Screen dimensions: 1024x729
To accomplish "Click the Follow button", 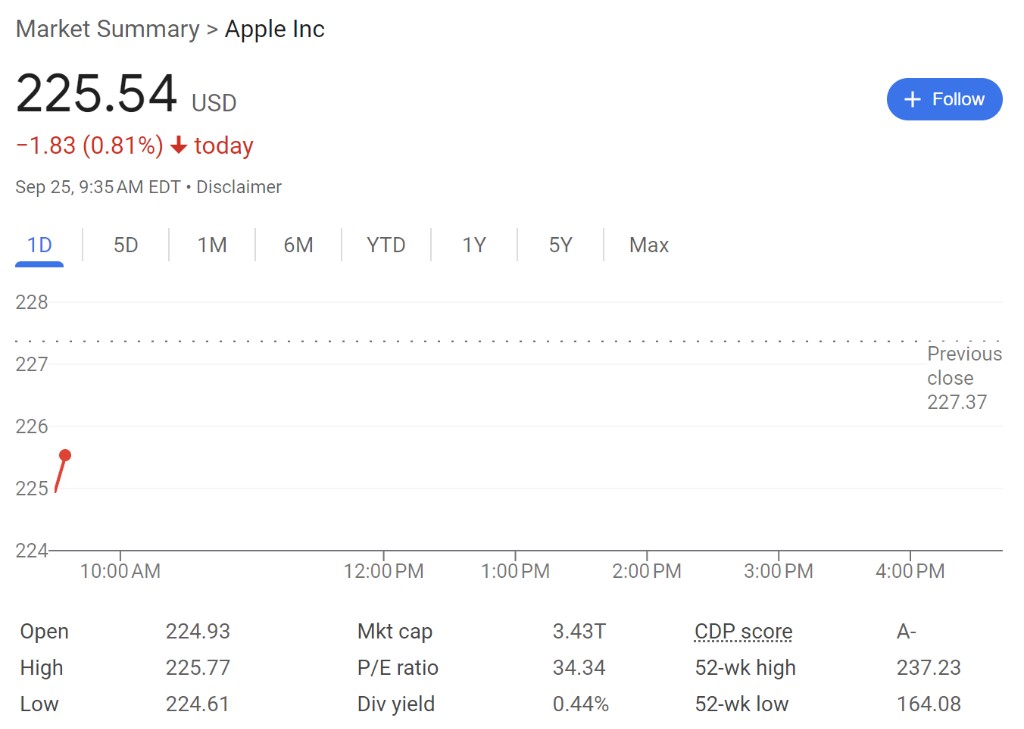I will tap(944, 99).
